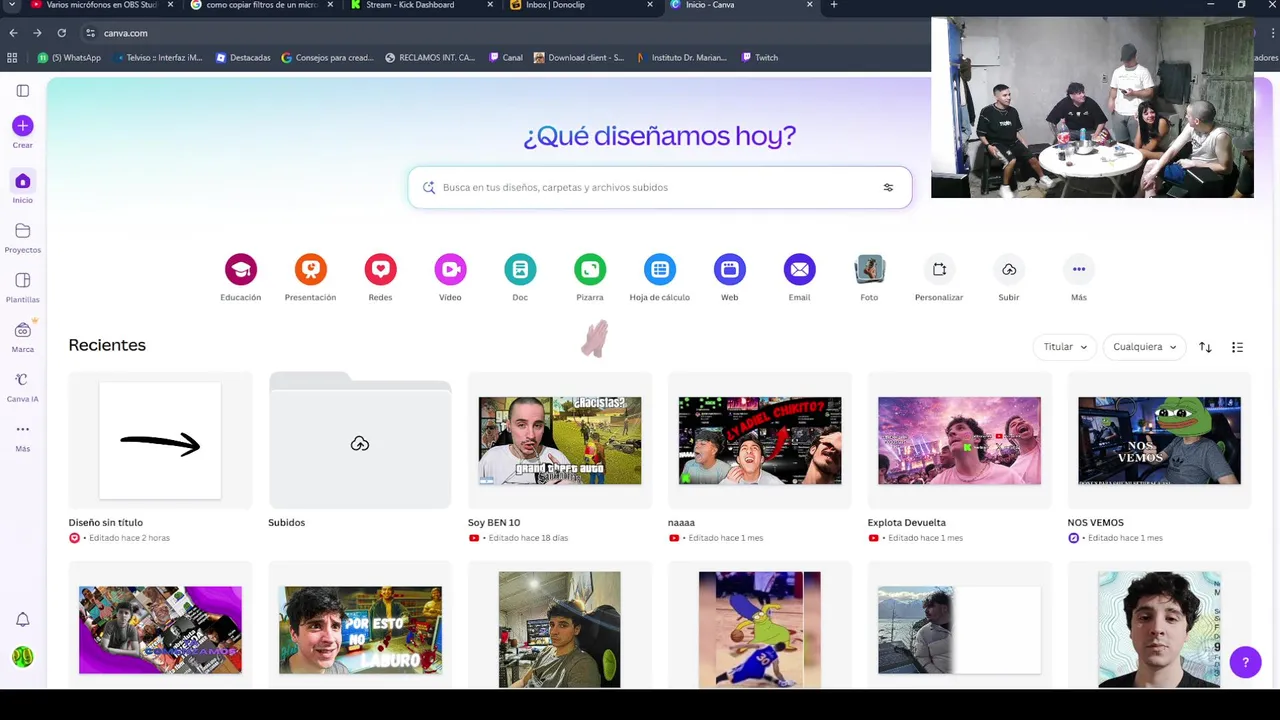Open the WhatsApp bookmark

click(69, 58)
